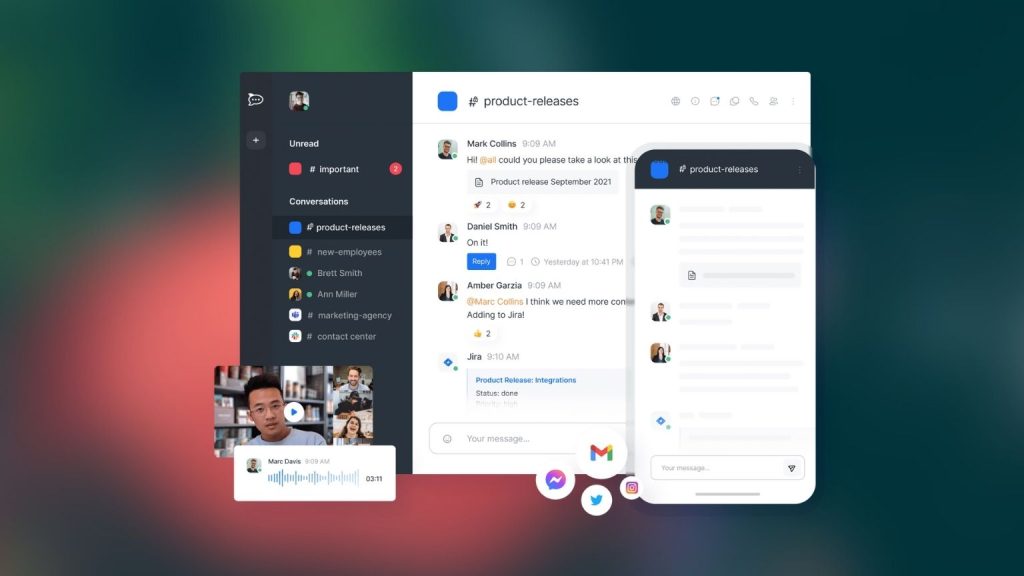Open the Product release September 2021 attachment
This screenshot has height=576, width=1024.
coord(543,182)
